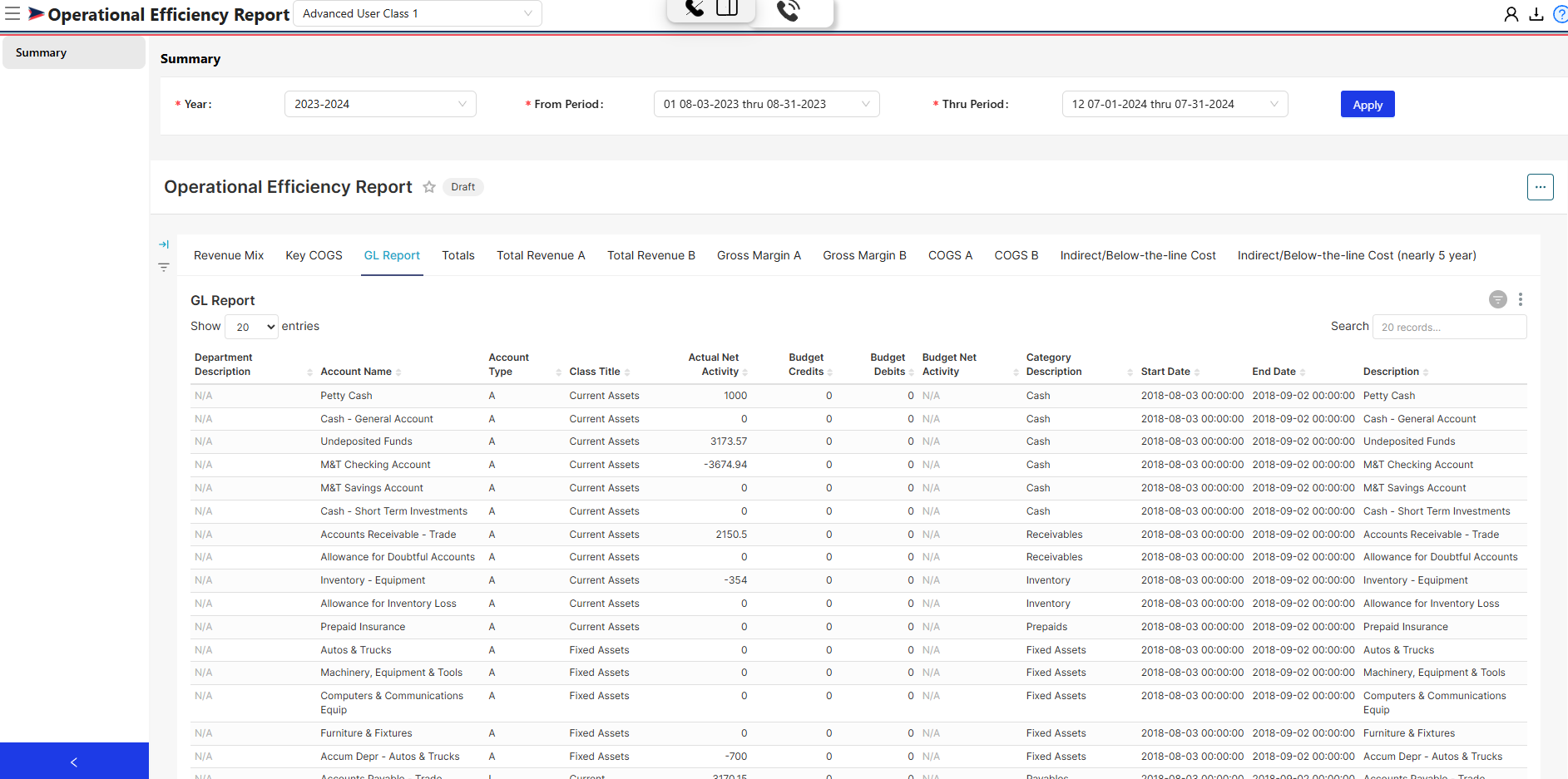Sort by Budget Debits column
Viewport: 1568px width, 779px height.
[x=912, y=372]
